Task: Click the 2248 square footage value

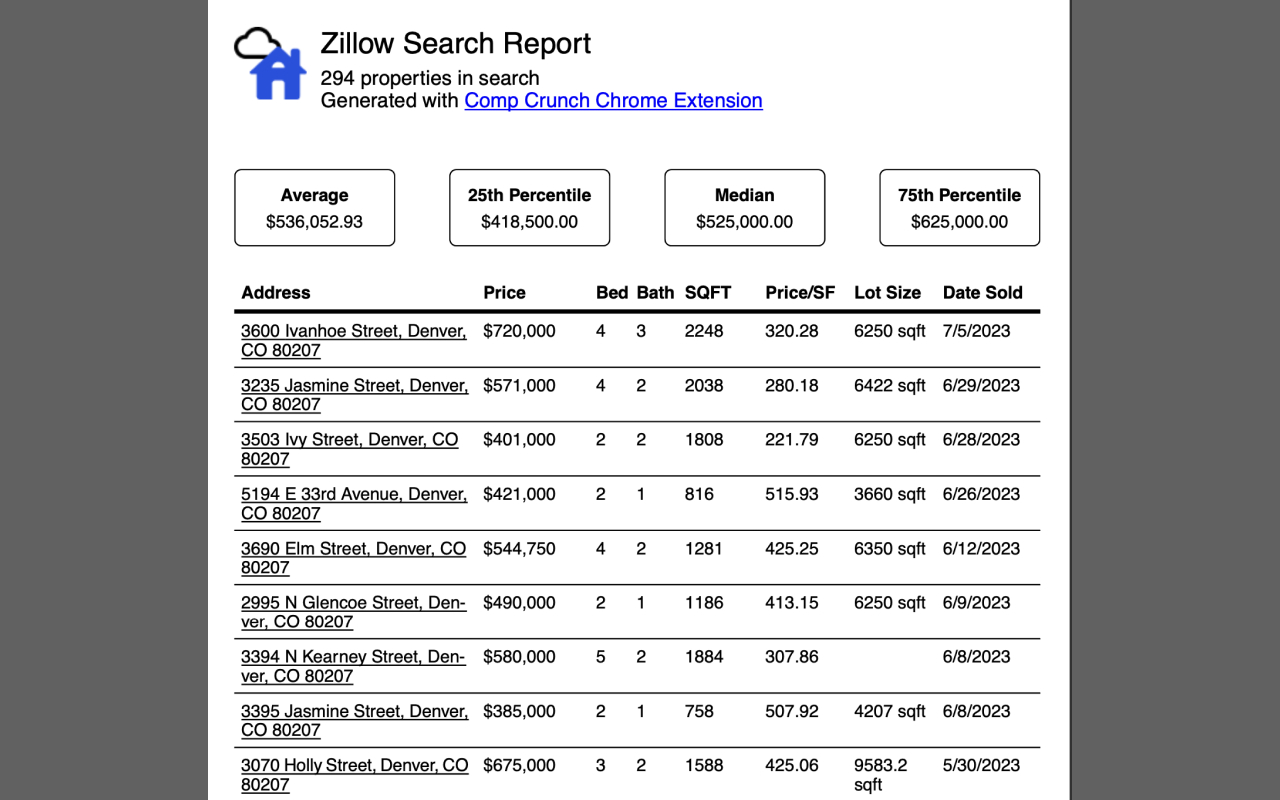Action: 704,331
